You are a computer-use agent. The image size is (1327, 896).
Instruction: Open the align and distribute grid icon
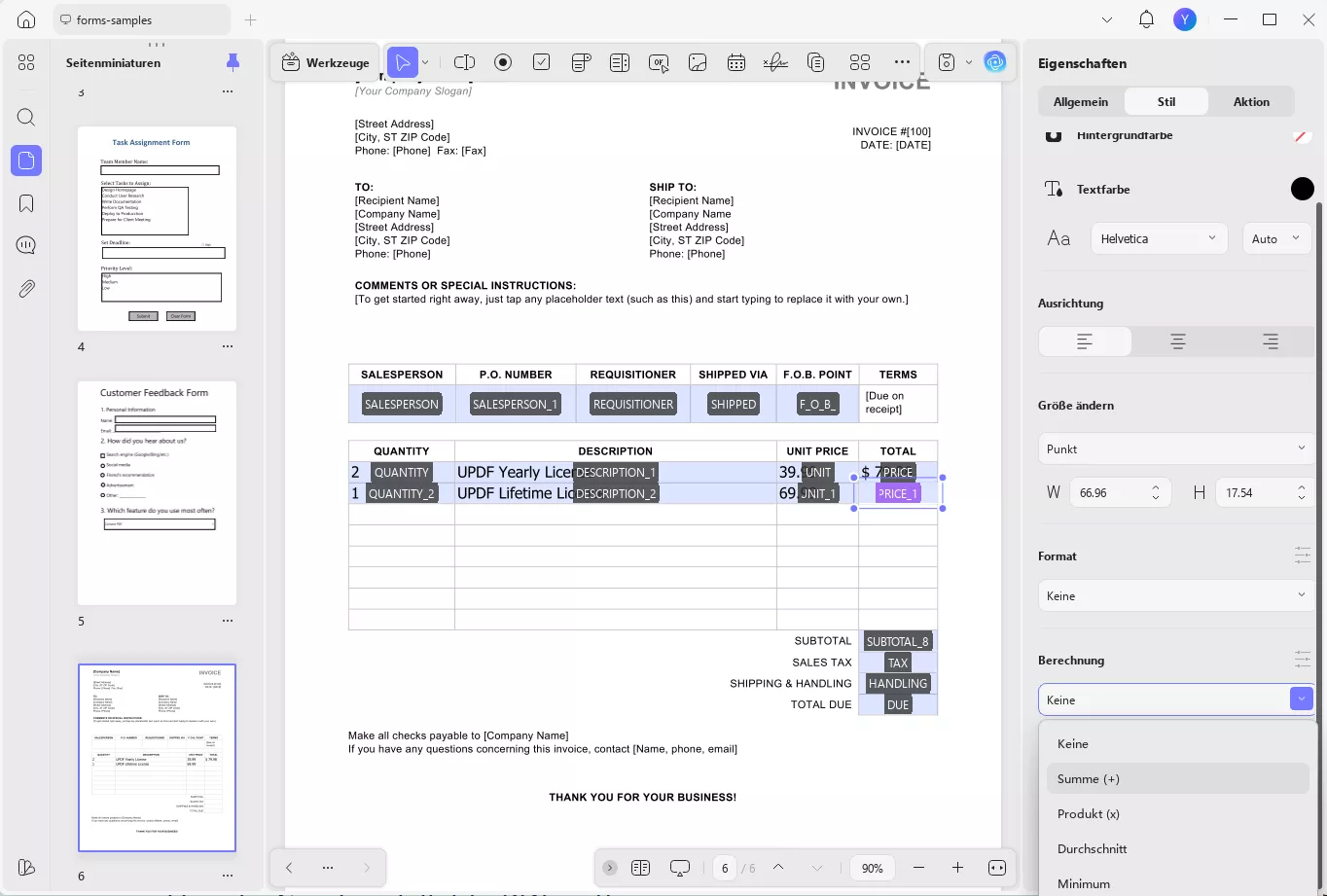859,62
